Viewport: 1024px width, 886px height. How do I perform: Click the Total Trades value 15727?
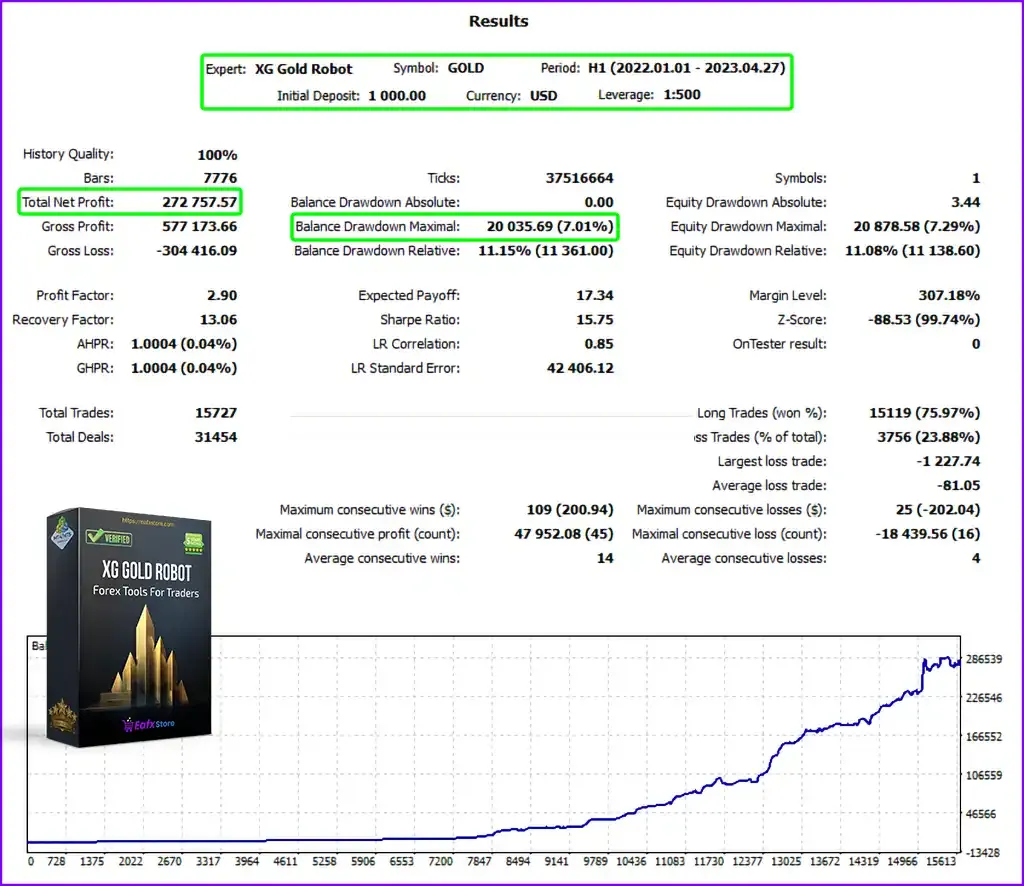click(216, 413)
